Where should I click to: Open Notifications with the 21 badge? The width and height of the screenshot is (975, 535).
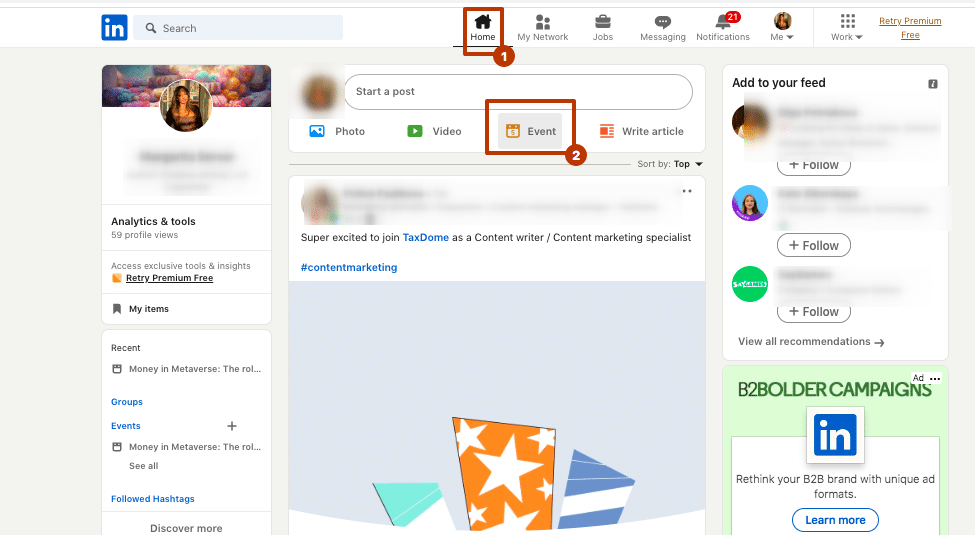click(x=723, y=29)
